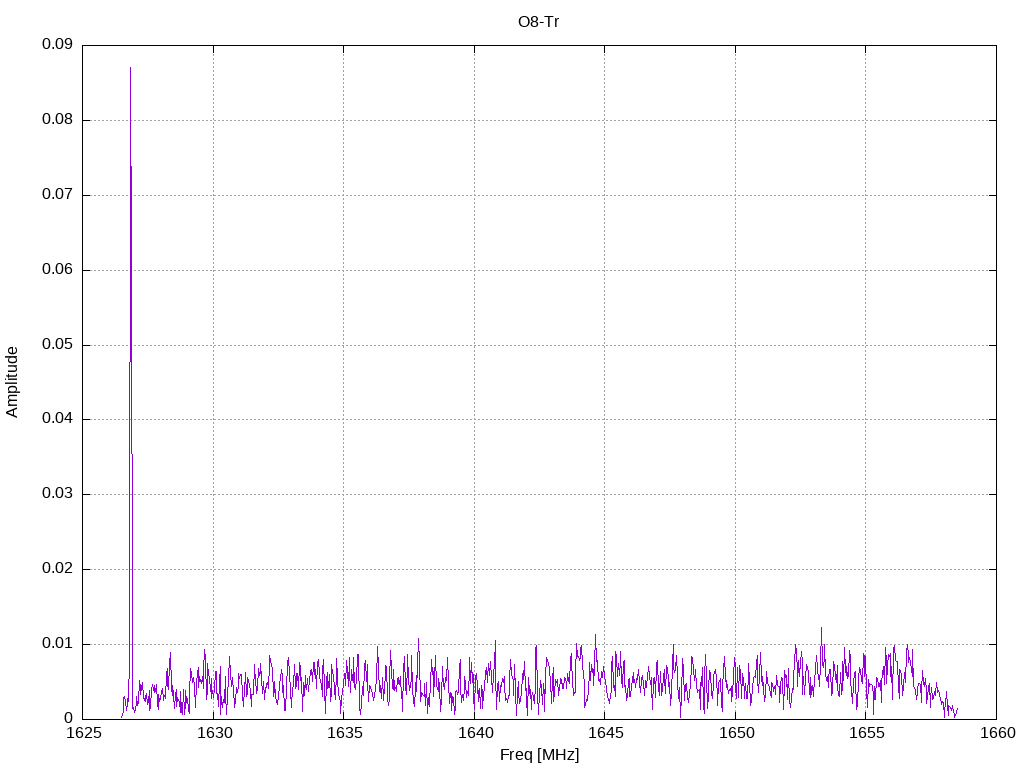Click the 0.08 y-axis tick label
Screen dimensions: 1024x768
point(57,120)
